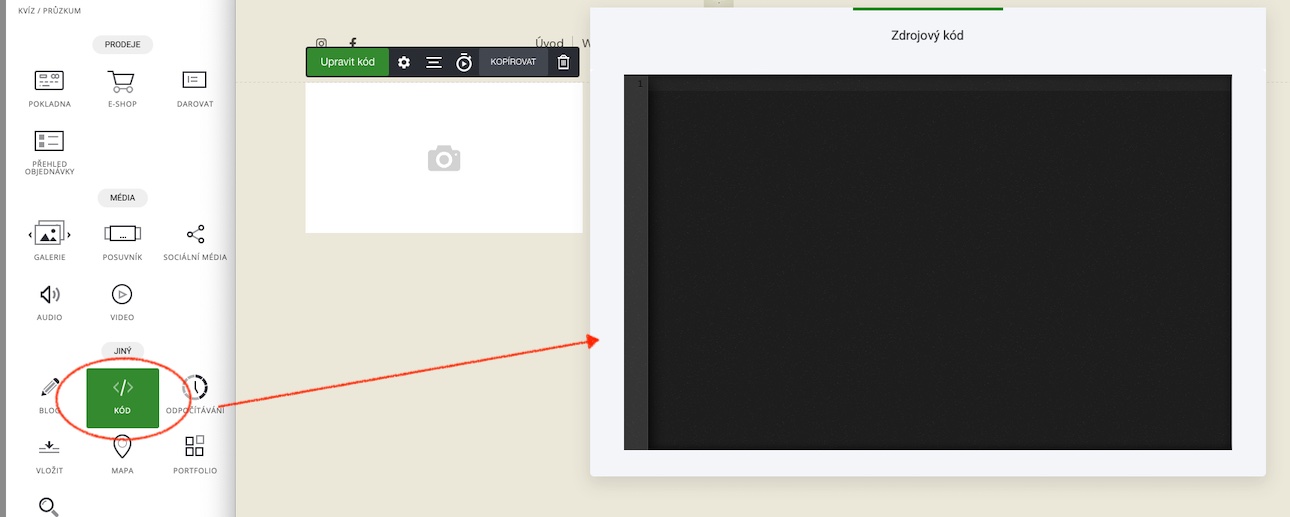1290x517 pixels.
Task: Select the Blog pencil element
Action: tap(49, 396)
